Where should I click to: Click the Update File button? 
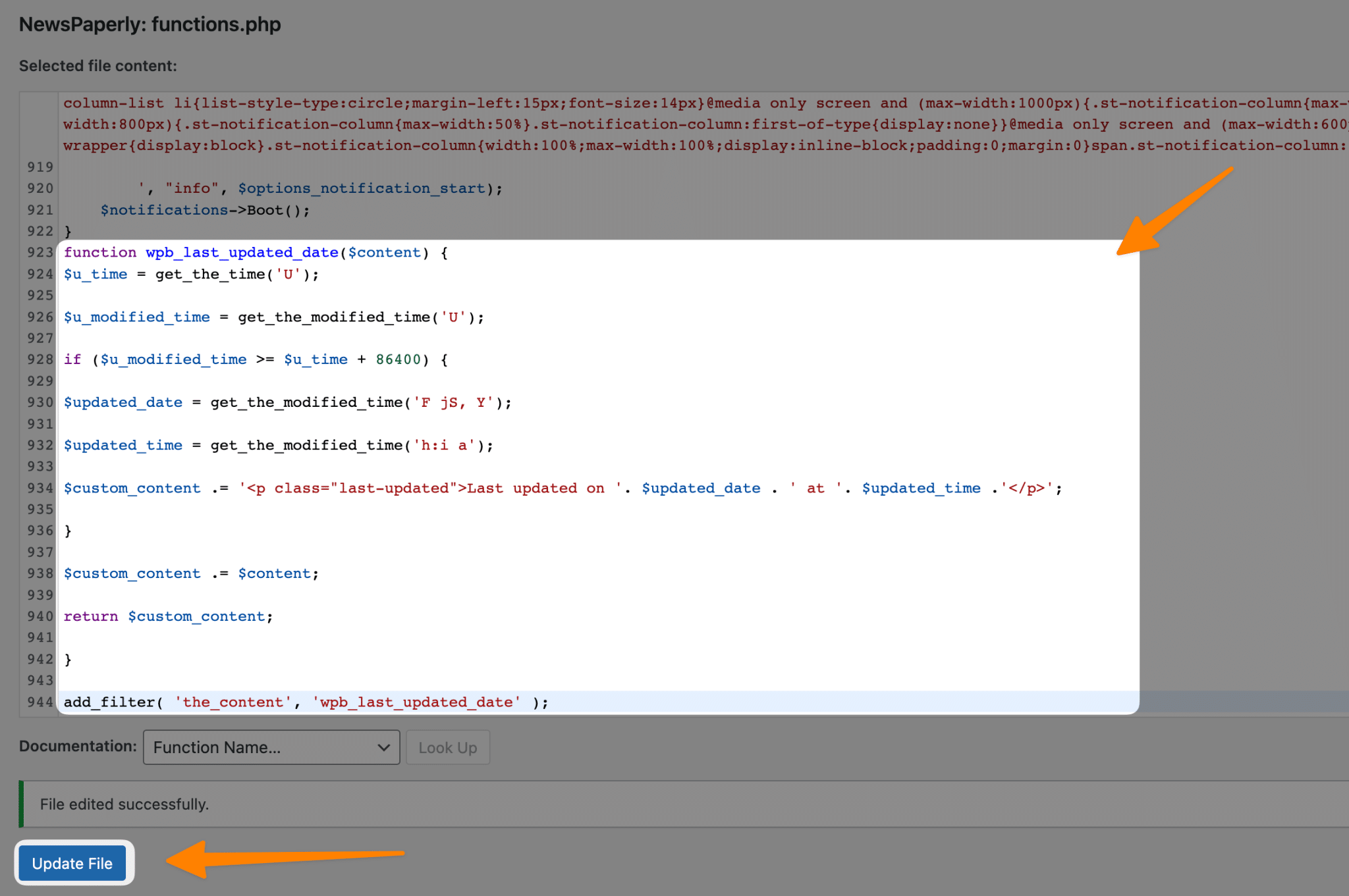72,863
